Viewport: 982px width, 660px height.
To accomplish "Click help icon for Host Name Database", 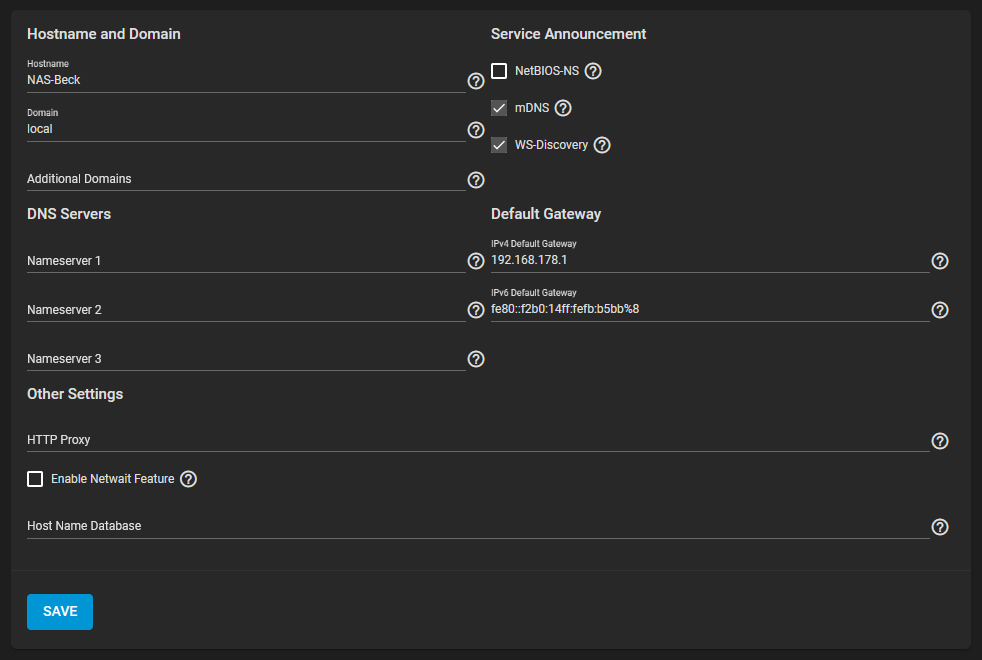I will (x=939, y=527).
